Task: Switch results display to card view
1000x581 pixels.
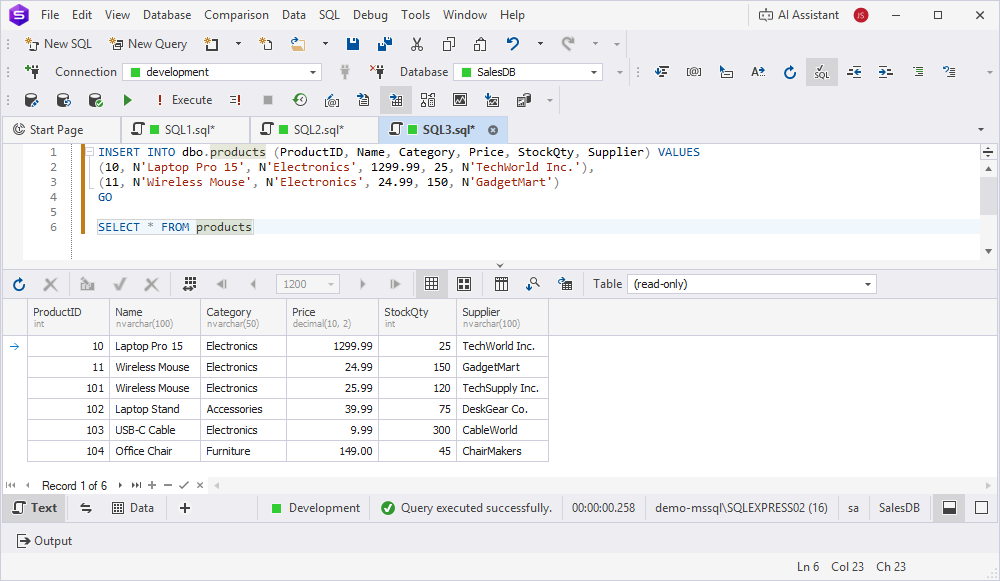Action: click(x=463, y=284)
